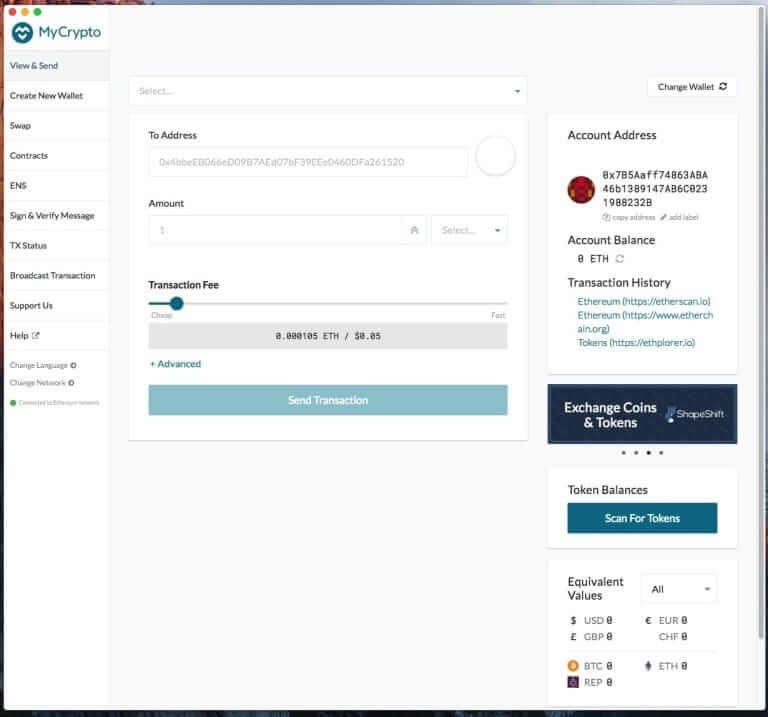Open the Help external link
This screenshot has height=717, width=768.
[24, 335]
